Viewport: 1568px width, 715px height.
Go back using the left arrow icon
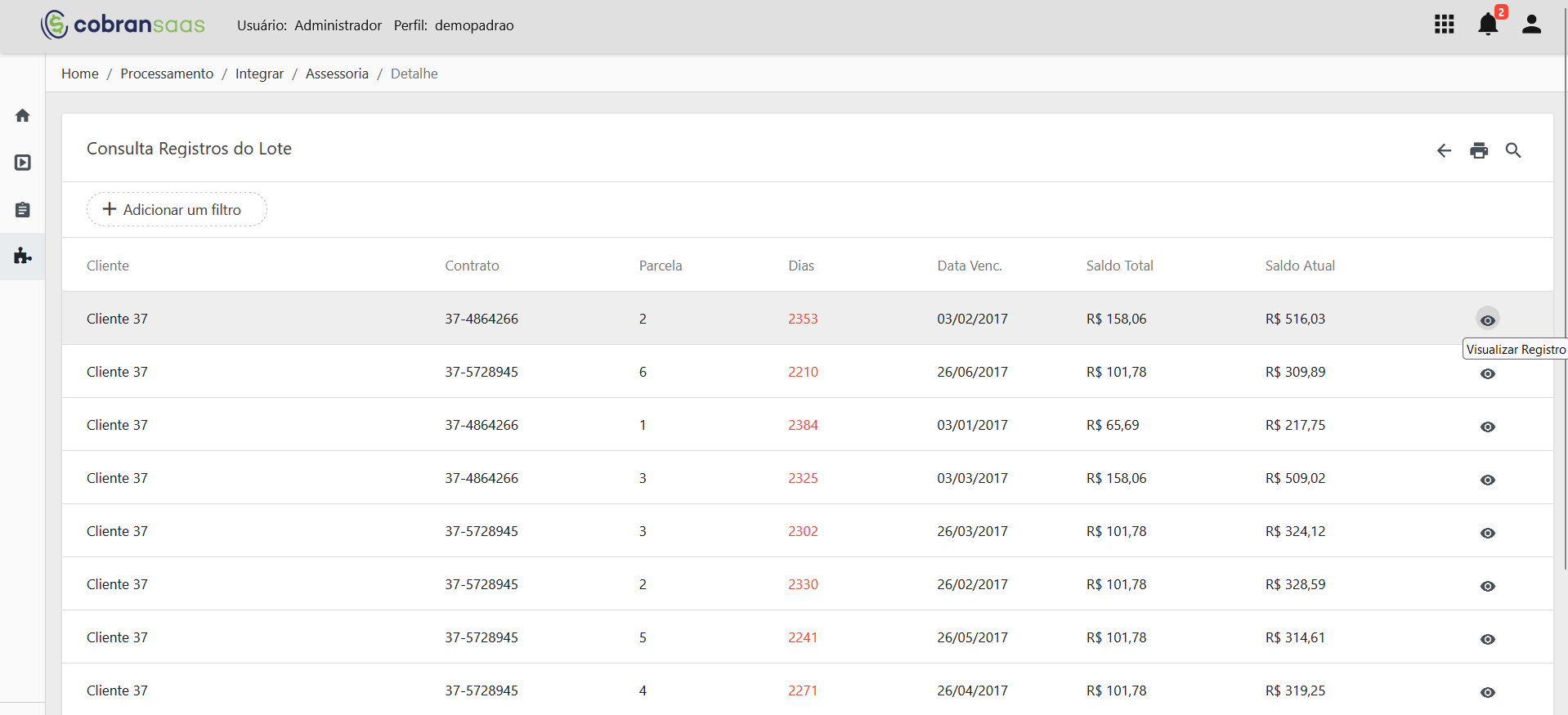[x=1445, y=150]
